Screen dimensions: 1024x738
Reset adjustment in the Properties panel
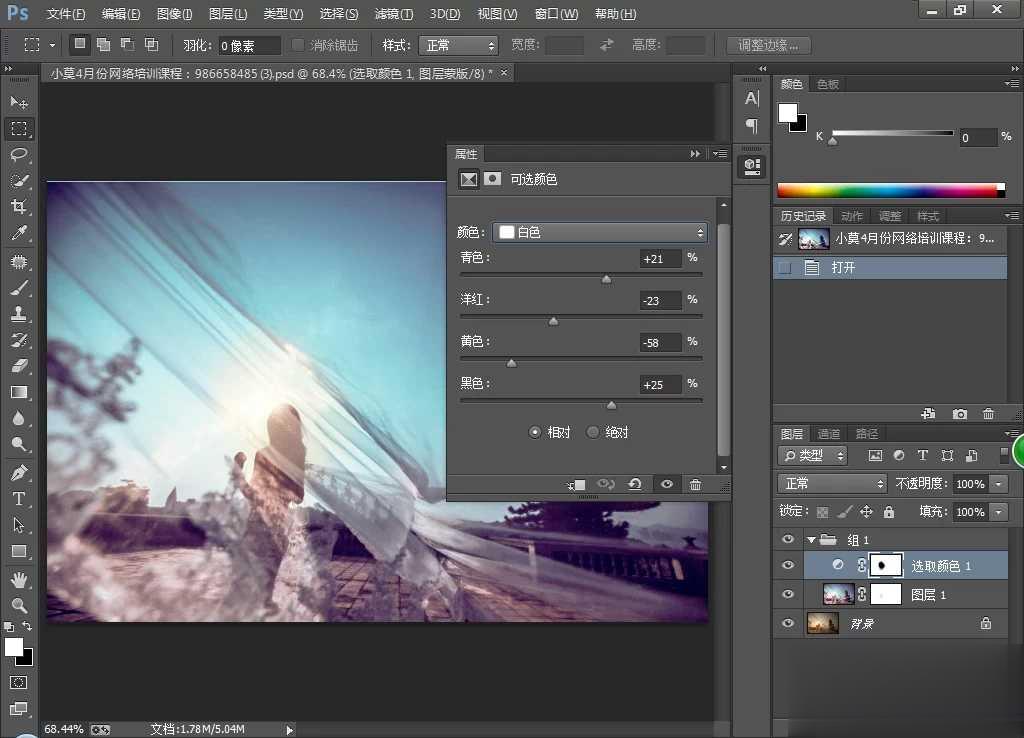tap(634, 485)
